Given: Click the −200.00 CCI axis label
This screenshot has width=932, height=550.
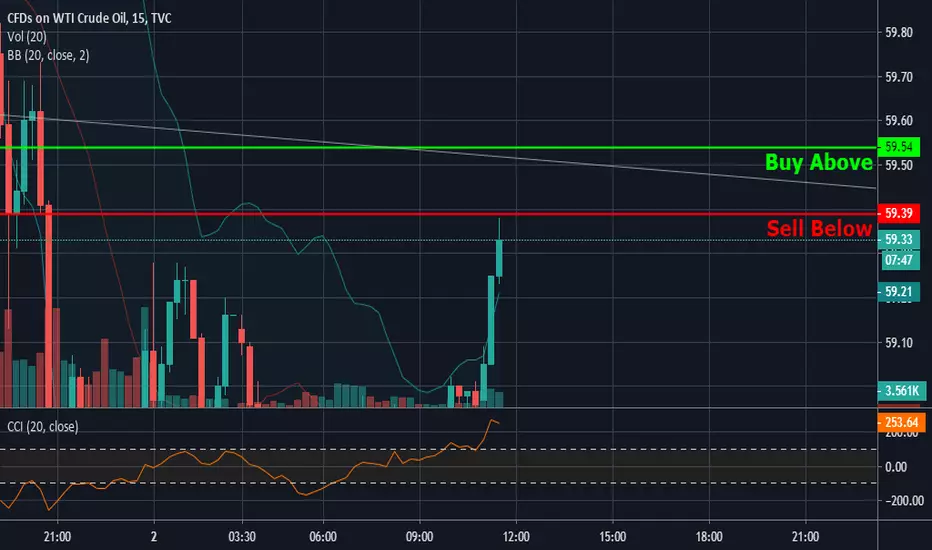Looking at the screenshot, I should 904,501.
